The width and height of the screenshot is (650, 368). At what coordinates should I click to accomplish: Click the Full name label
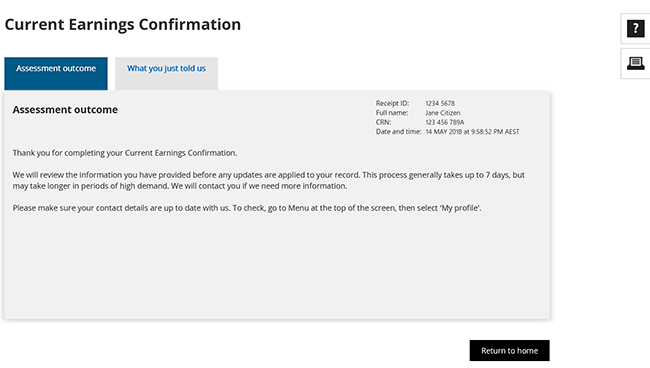392,113
